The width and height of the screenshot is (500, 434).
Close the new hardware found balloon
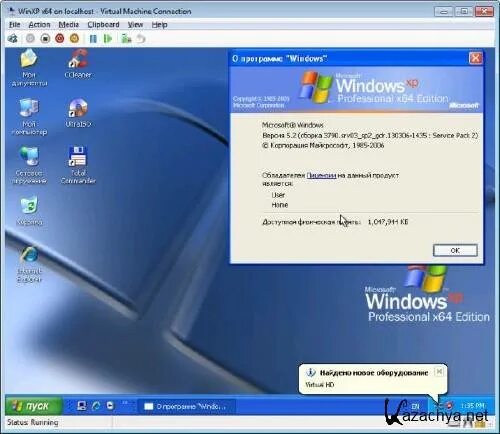click(439, 371)
